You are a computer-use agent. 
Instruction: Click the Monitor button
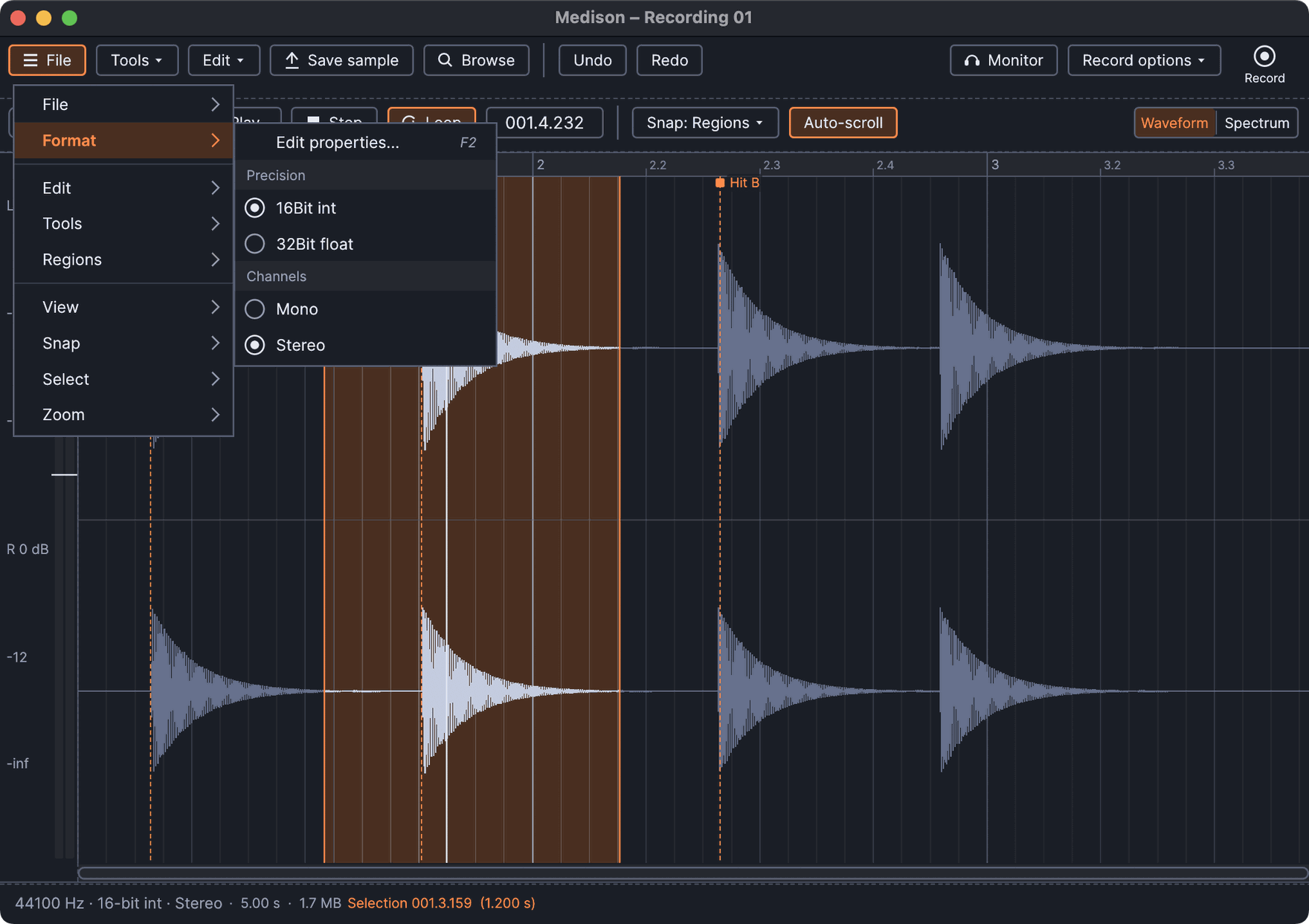click(1003, 60)
